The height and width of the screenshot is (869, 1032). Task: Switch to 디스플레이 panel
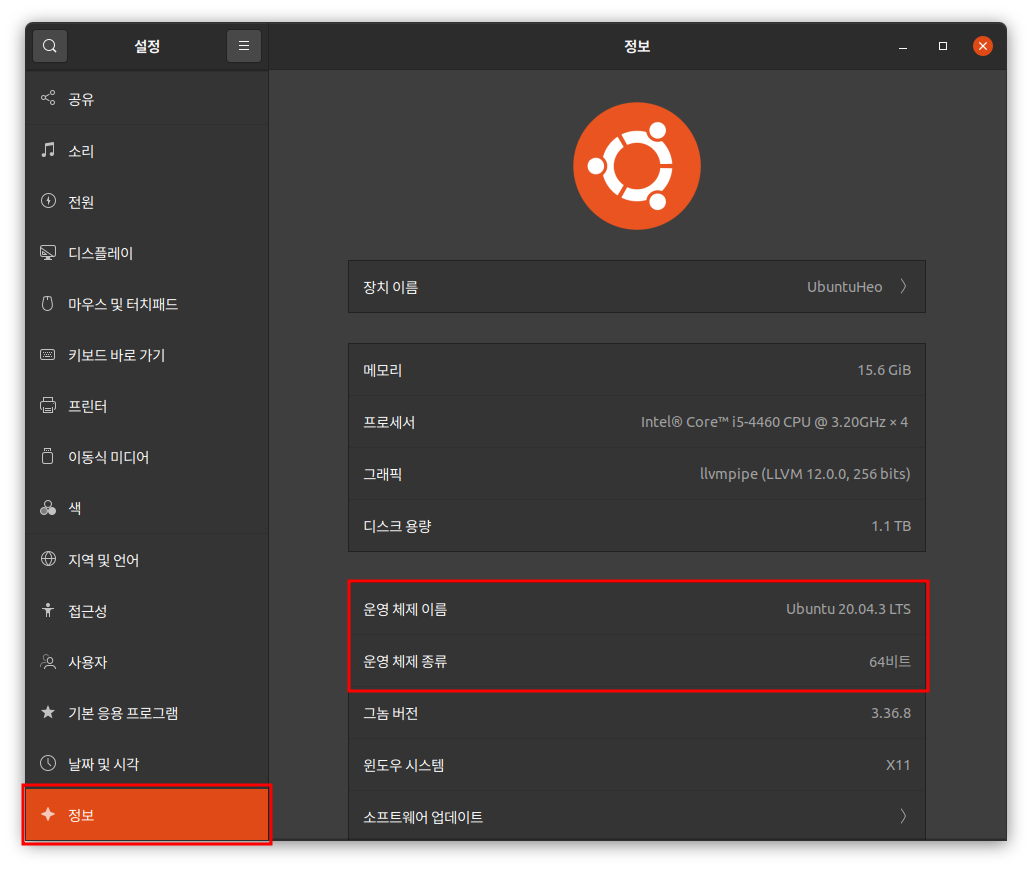[x=147, y=253]
